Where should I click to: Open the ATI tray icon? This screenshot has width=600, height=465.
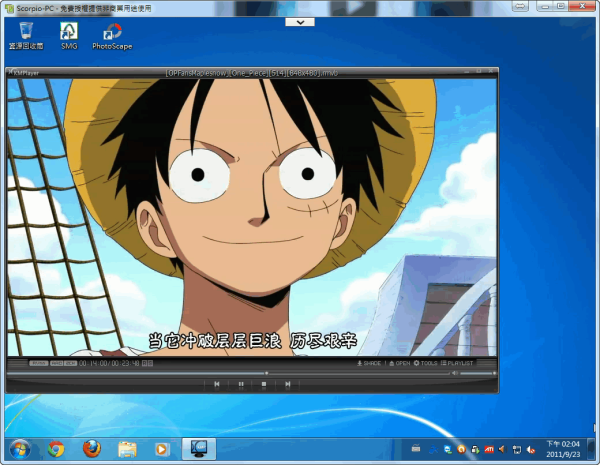tap(489, 449)
